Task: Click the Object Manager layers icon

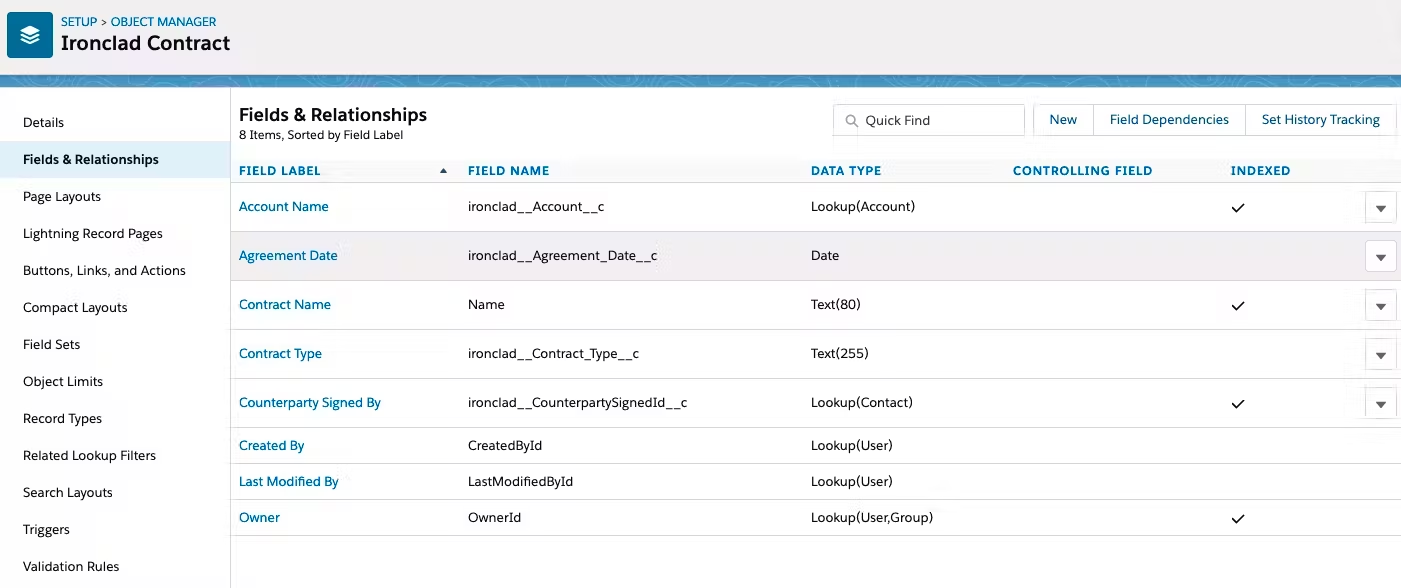Action: [x=30, y=35]
